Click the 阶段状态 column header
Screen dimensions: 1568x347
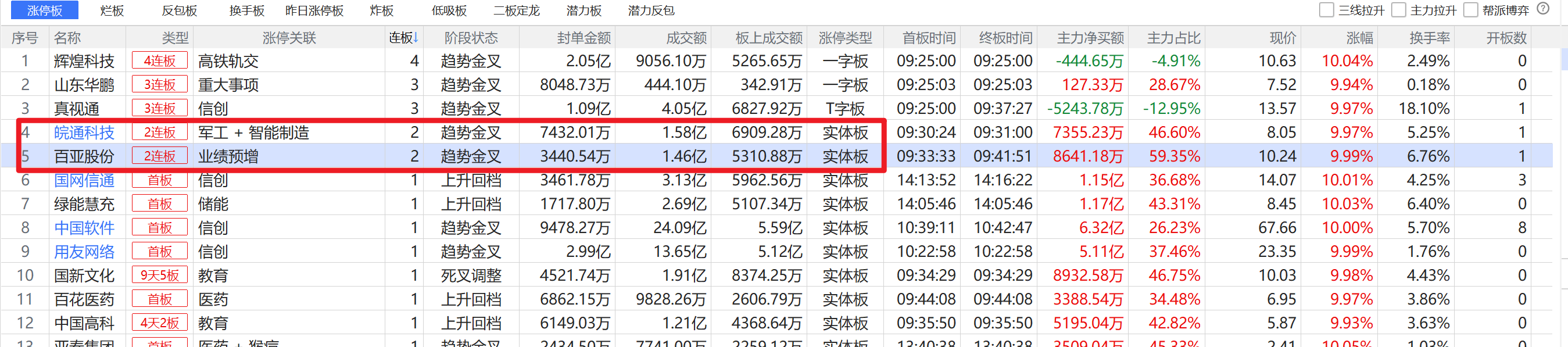tap(471, 38)
